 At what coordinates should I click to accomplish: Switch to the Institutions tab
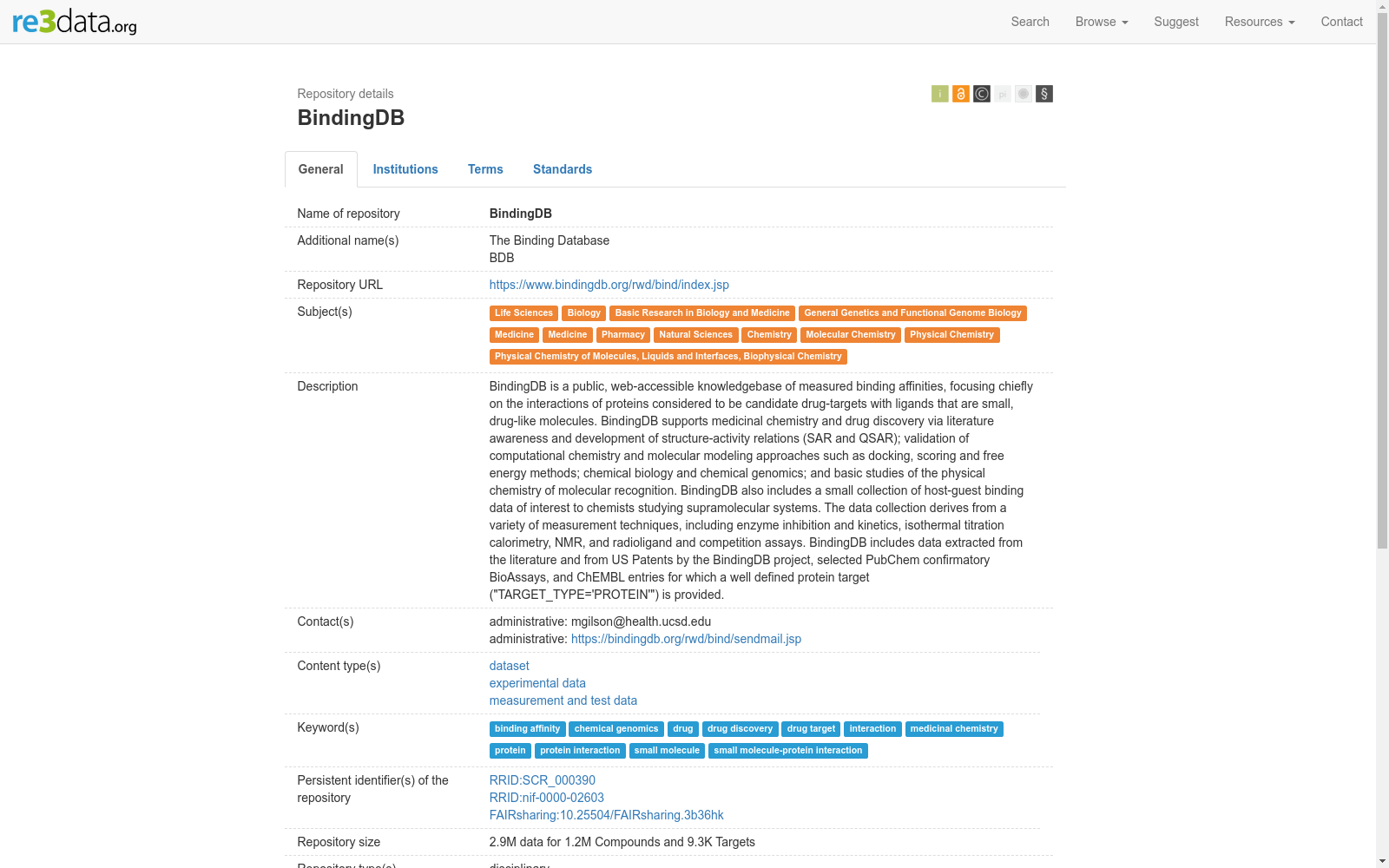405,169
